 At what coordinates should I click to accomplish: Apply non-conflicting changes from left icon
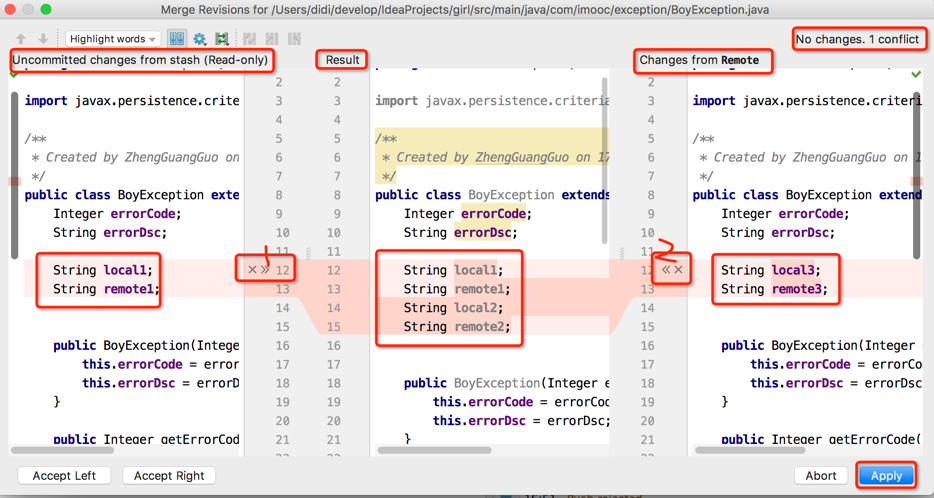[272, 39]
